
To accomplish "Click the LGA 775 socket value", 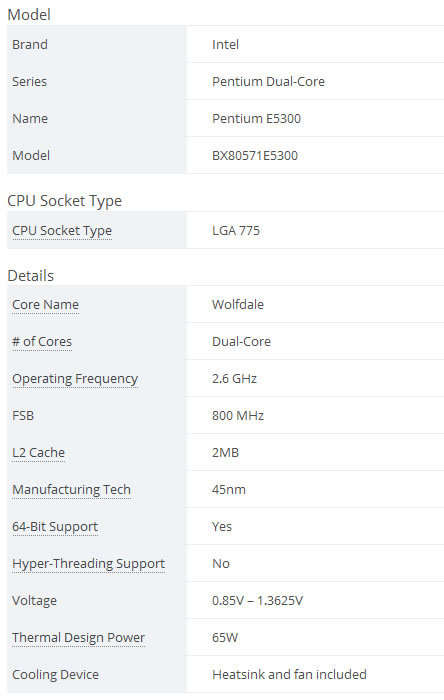I will [x=236, y=231].
